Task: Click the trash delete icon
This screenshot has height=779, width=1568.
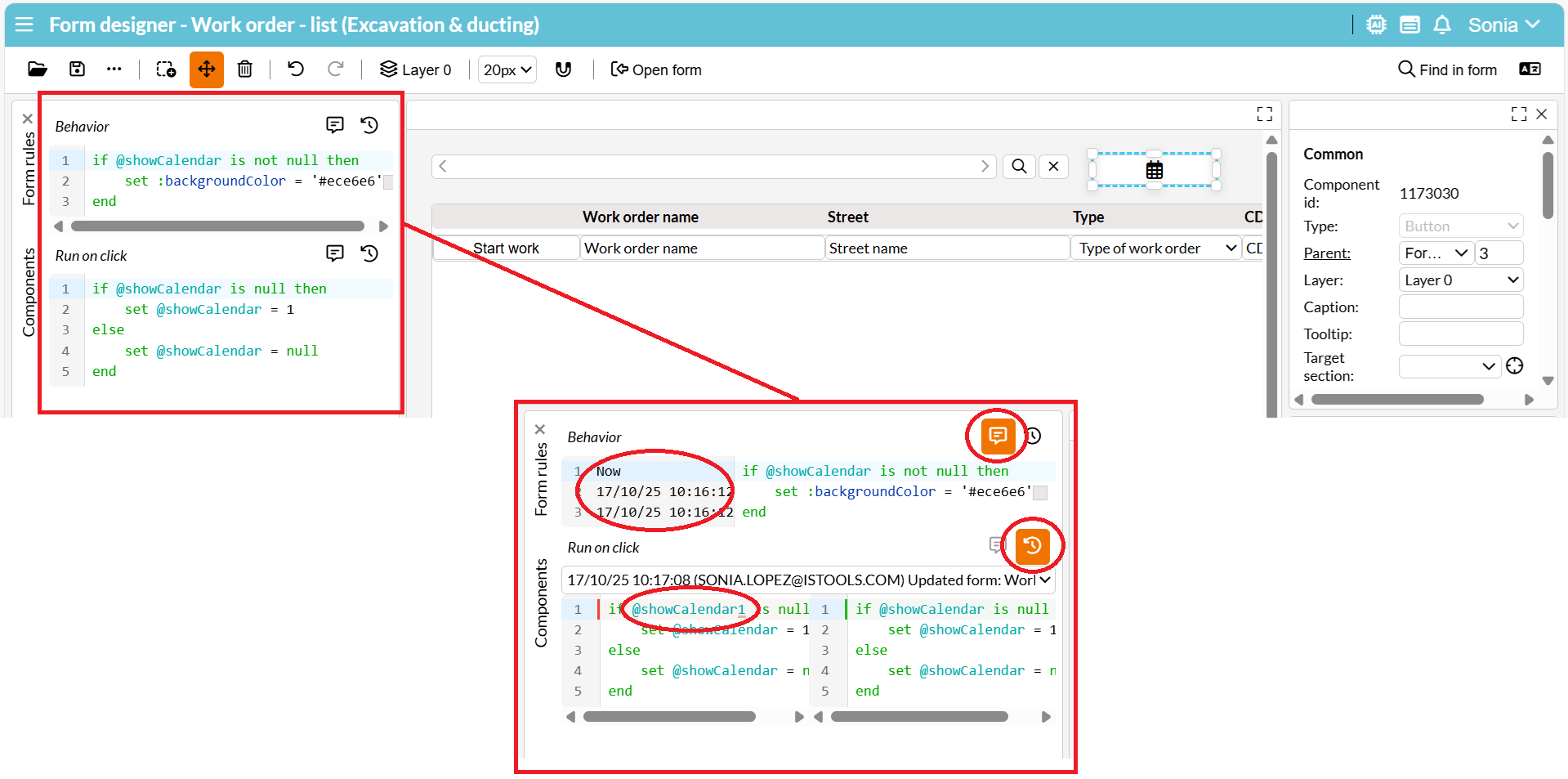Action: (244, 69)
